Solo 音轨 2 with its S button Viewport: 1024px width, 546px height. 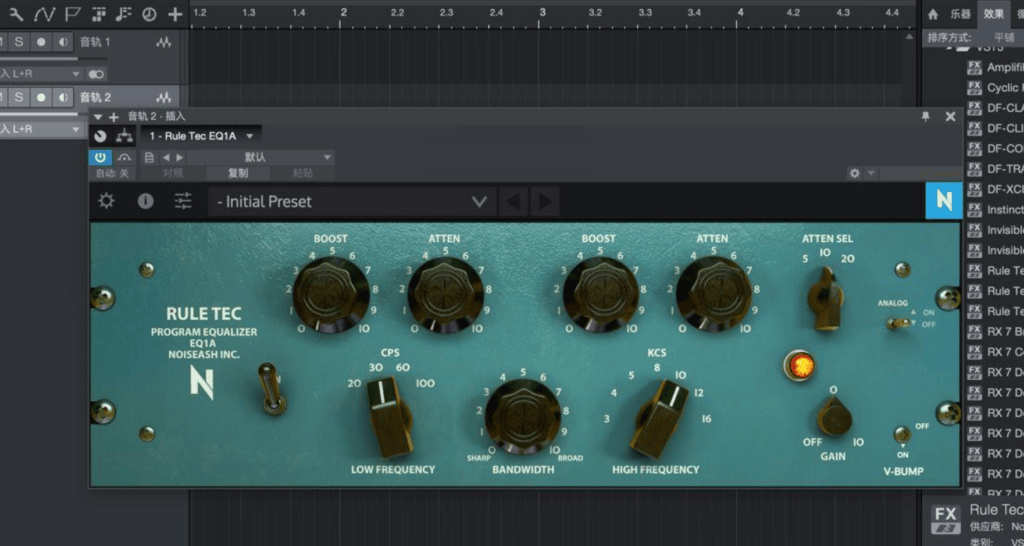click(20, 97)
